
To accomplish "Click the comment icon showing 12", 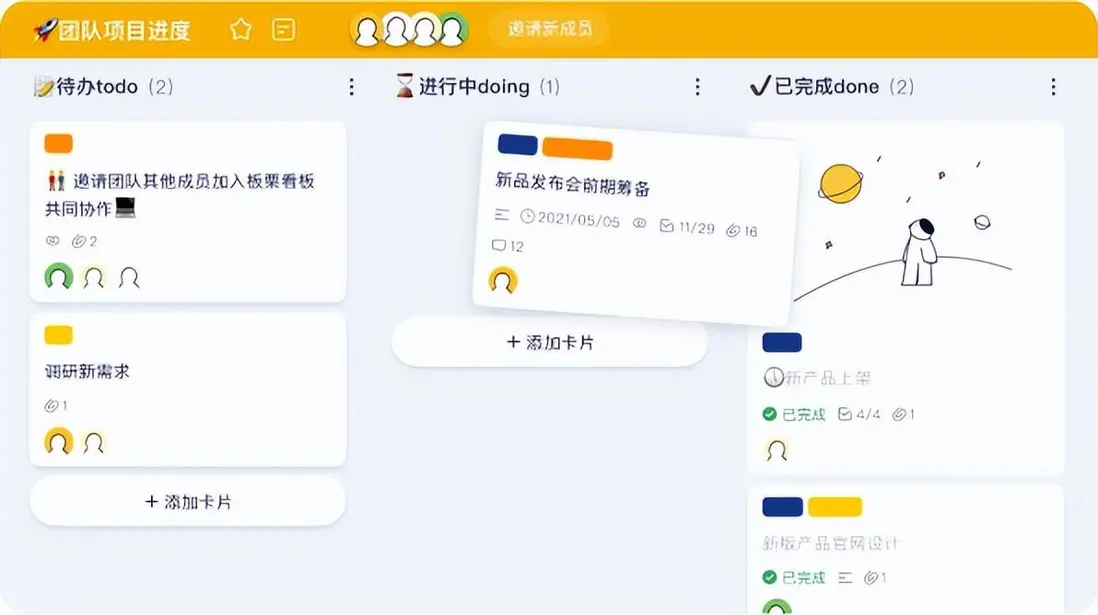I will click(x=499, y=245).
